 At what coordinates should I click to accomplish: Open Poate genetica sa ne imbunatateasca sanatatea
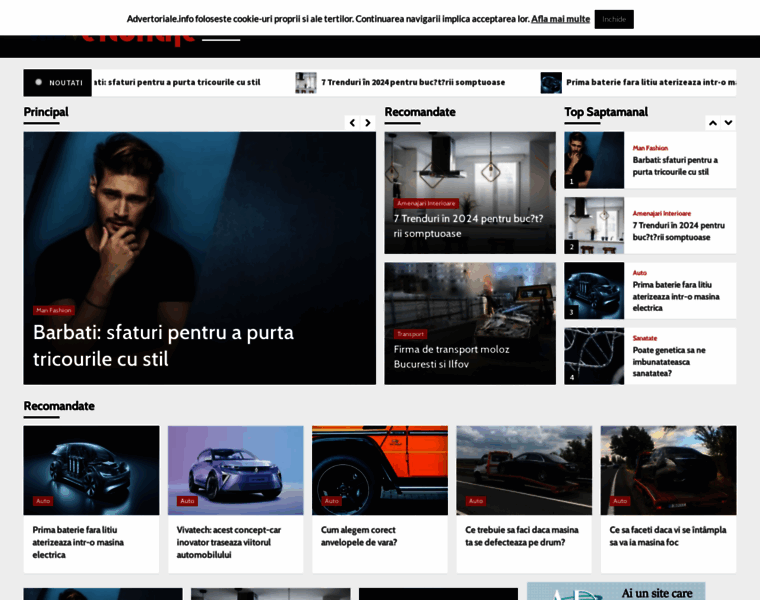[x=669, y=362]
